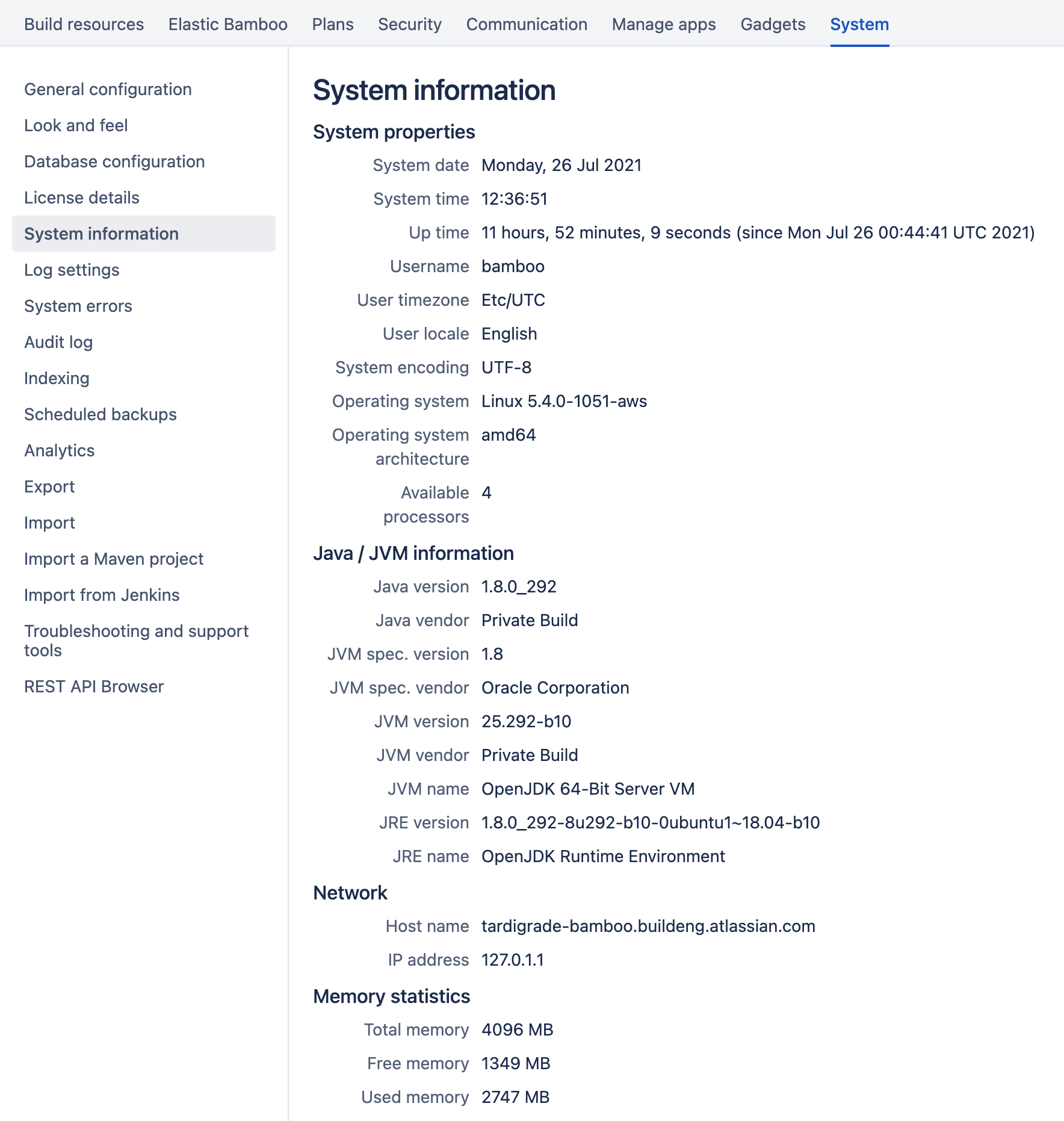Click the System information page heading
The height and width of the screenshot is (1121, 1064).
click(x=434, y=90)
